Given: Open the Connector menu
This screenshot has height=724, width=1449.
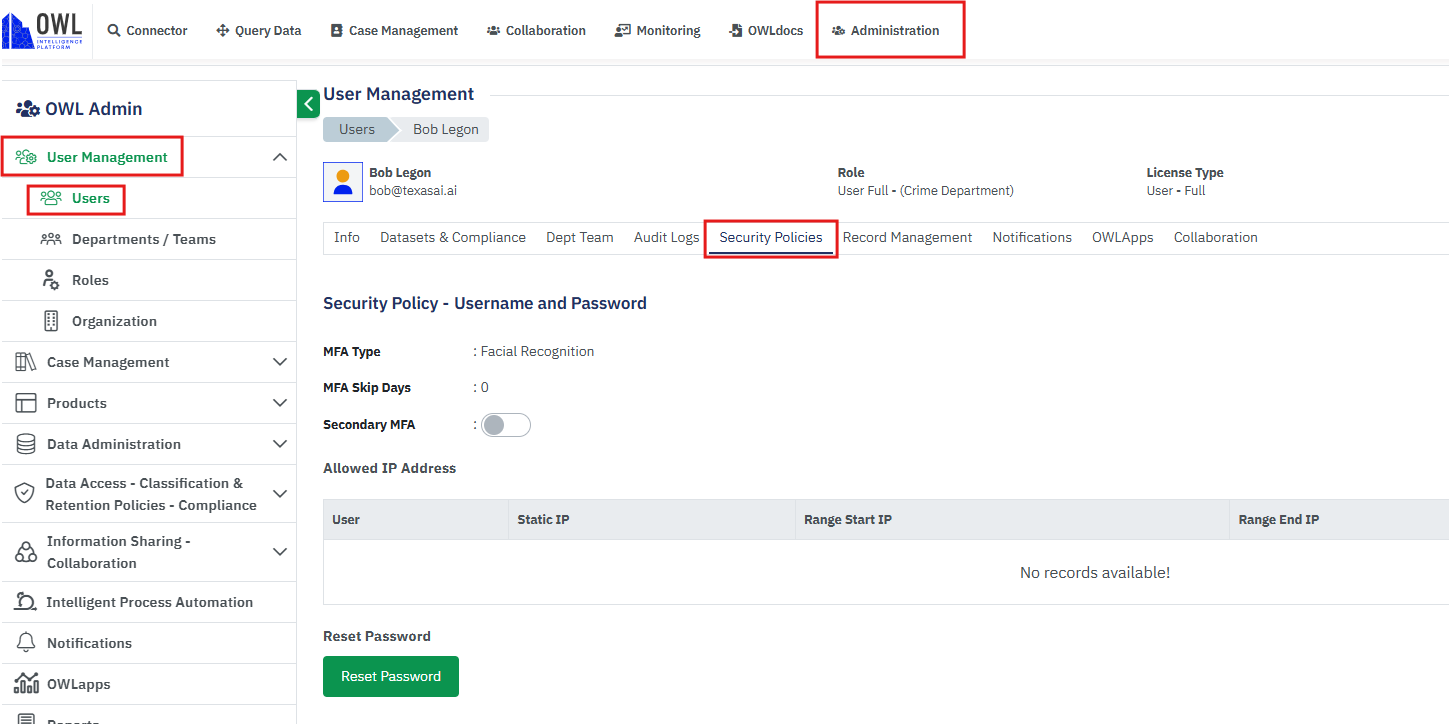Looking at the screenshot, I should point(147,31).
